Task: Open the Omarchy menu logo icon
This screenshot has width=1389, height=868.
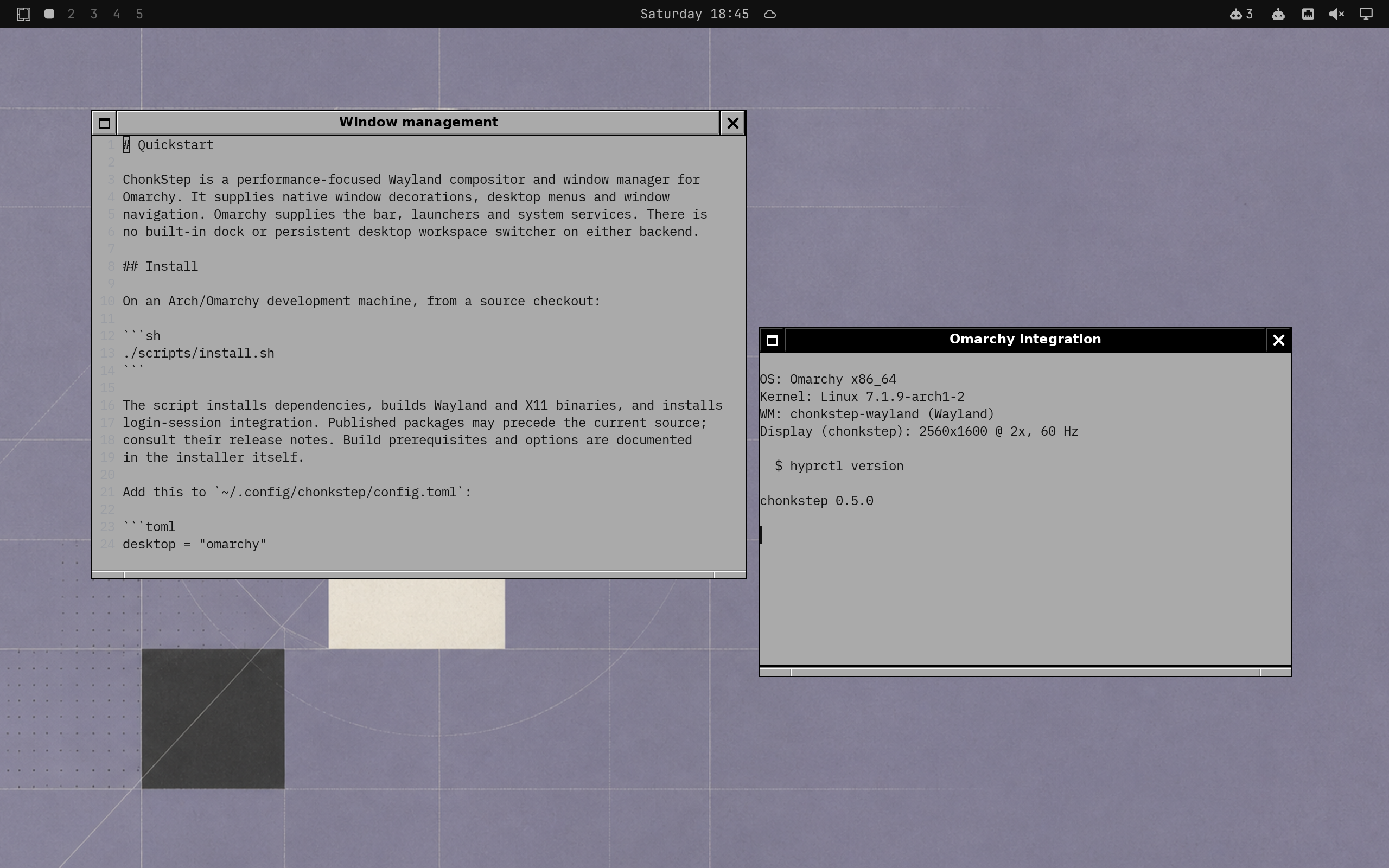Action: [x=23, y=14]
